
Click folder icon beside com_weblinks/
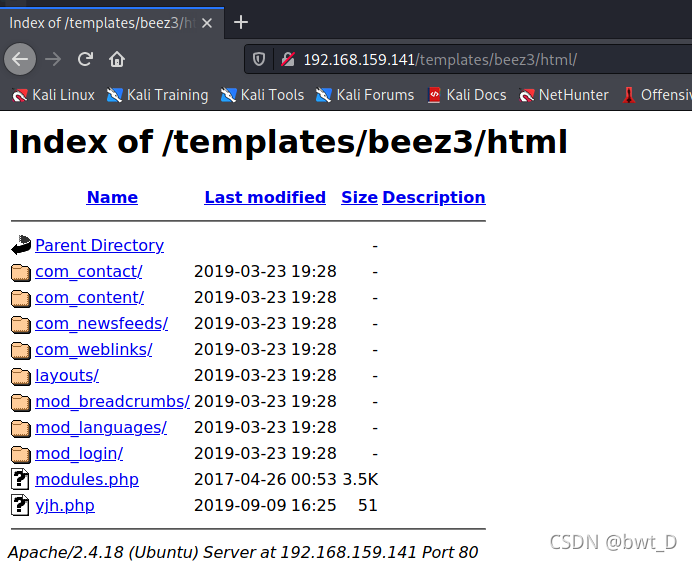click(x=21, y=351)
